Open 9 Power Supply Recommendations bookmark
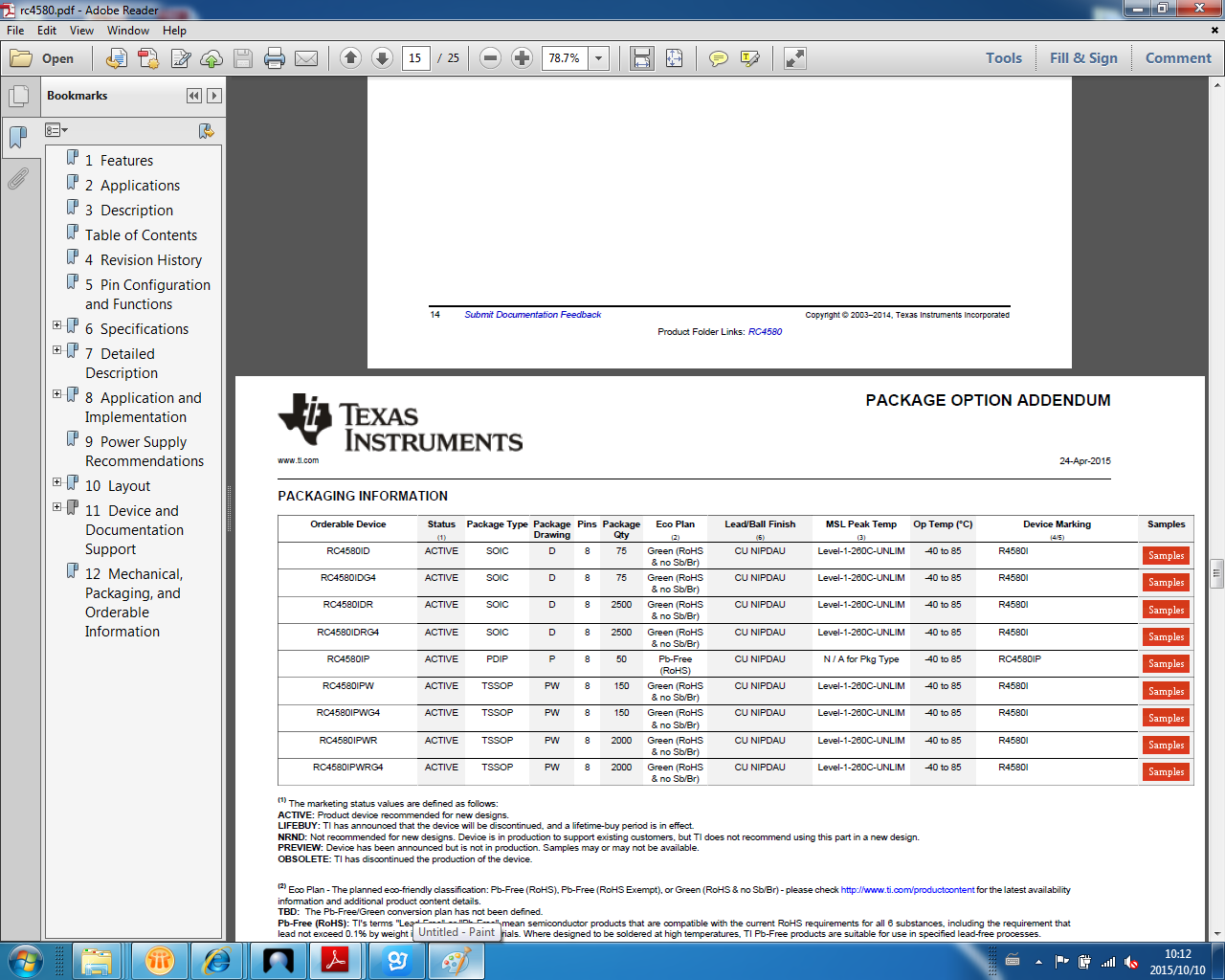1225x980 pixels. click(x=145, y=452)
